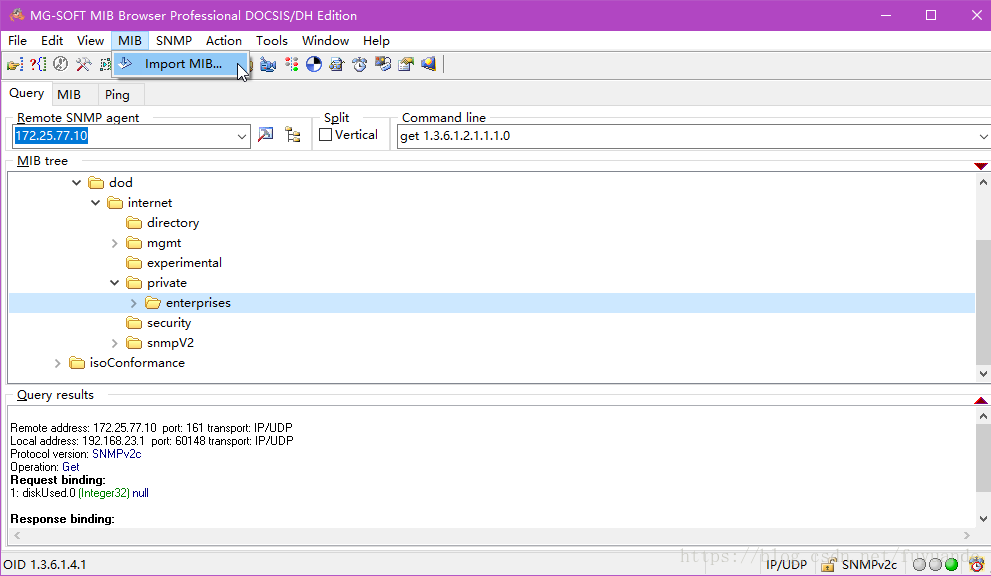Collapse the dod tree node
The width and height of the screenshot is (991, 576).
[x=76, y=183]
